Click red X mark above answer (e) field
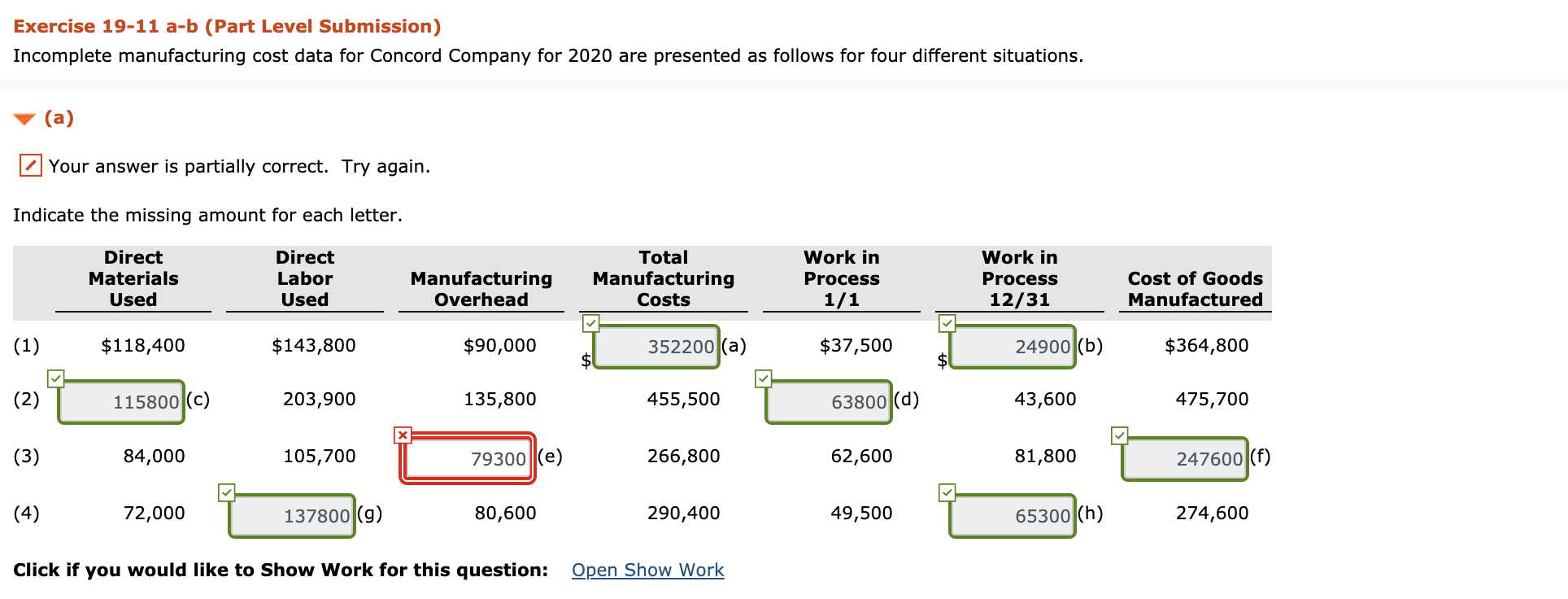Screen dimensions: 1568x599 [x=402, y=435]
